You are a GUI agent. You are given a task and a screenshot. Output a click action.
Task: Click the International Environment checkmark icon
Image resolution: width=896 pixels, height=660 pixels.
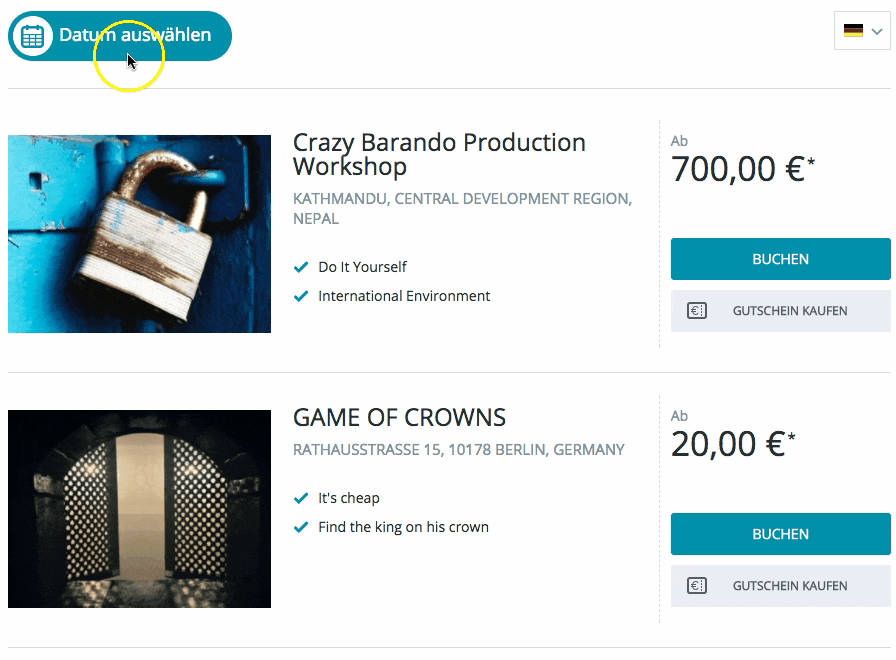(301, 296)
